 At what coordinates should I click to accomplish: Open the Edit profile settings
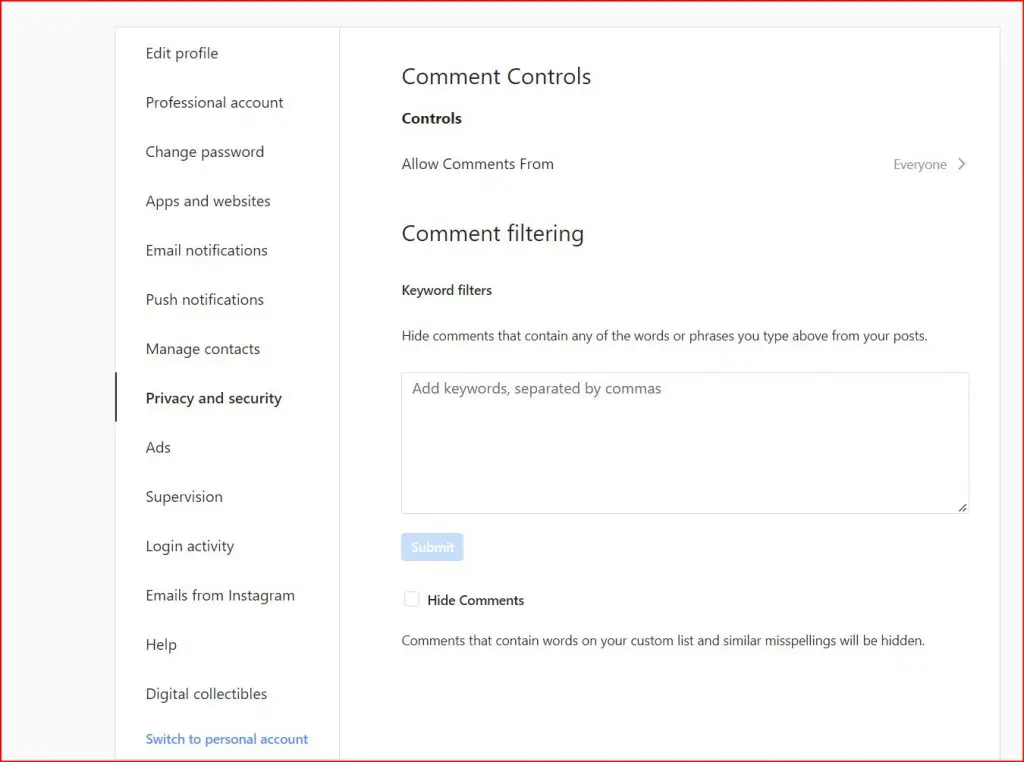click(182, 54)
